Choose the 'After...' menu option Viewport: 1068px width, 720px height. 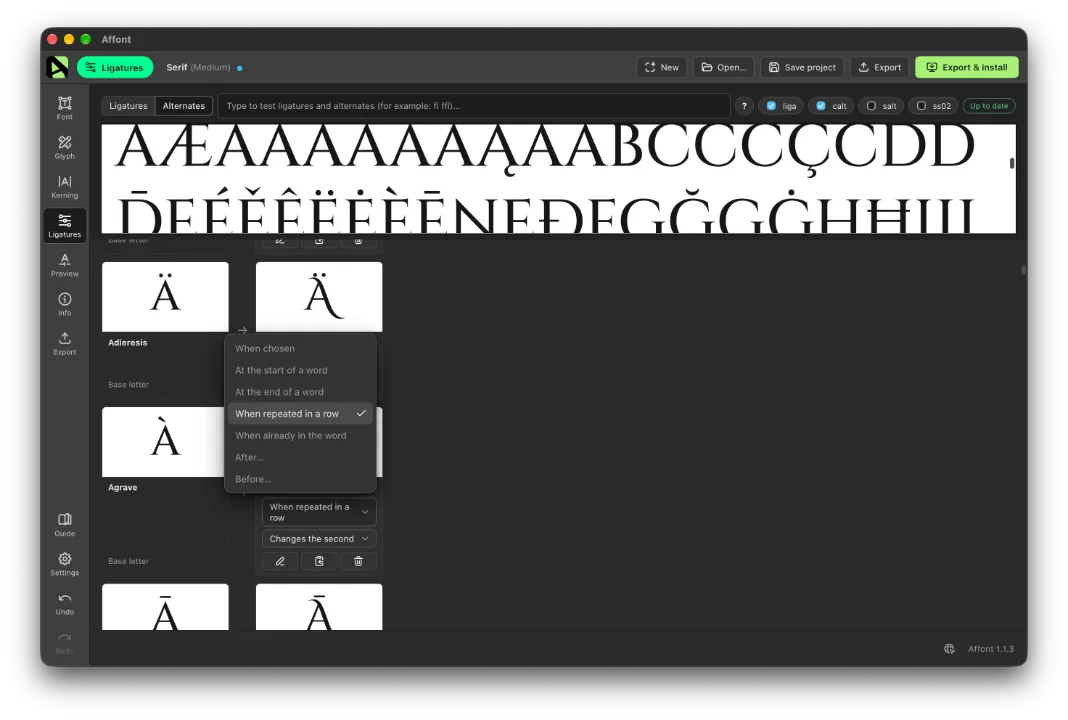(x=300, y=457)
